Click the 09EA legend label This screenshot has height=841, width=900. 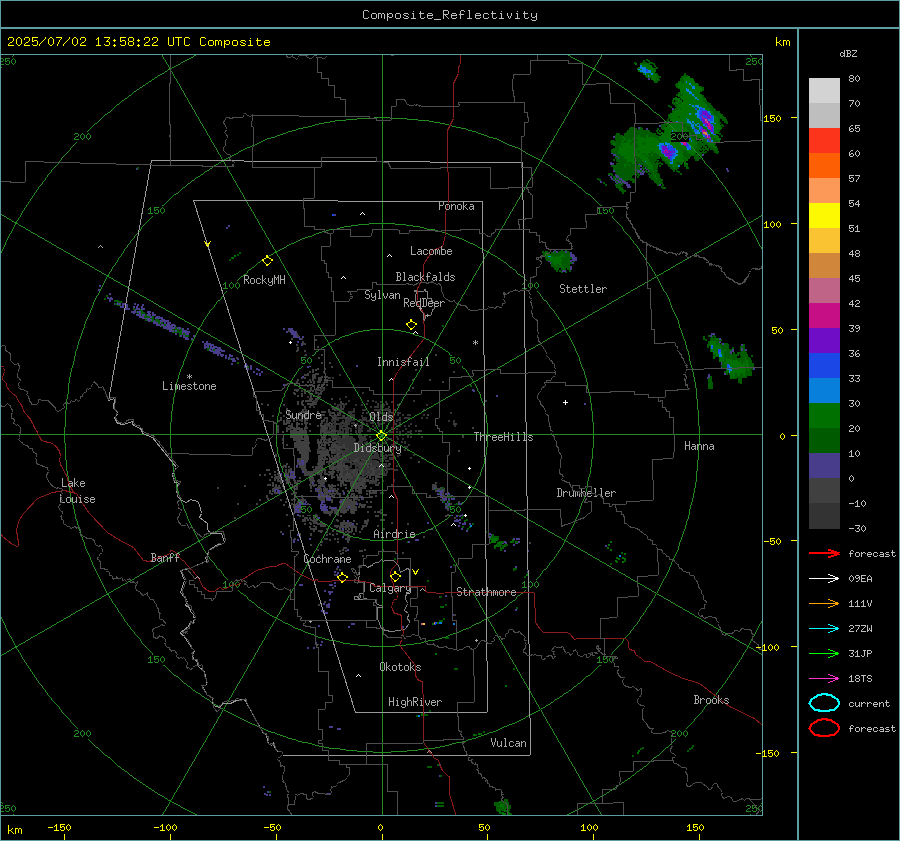click(860, 579)
